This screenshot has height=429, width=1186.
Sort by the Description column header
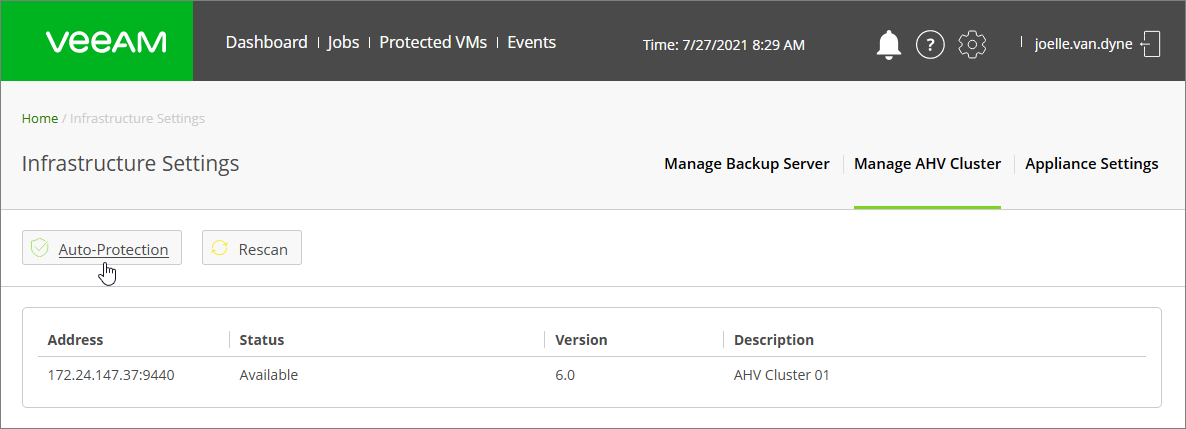pyautogui.click(x=774, y=340)
